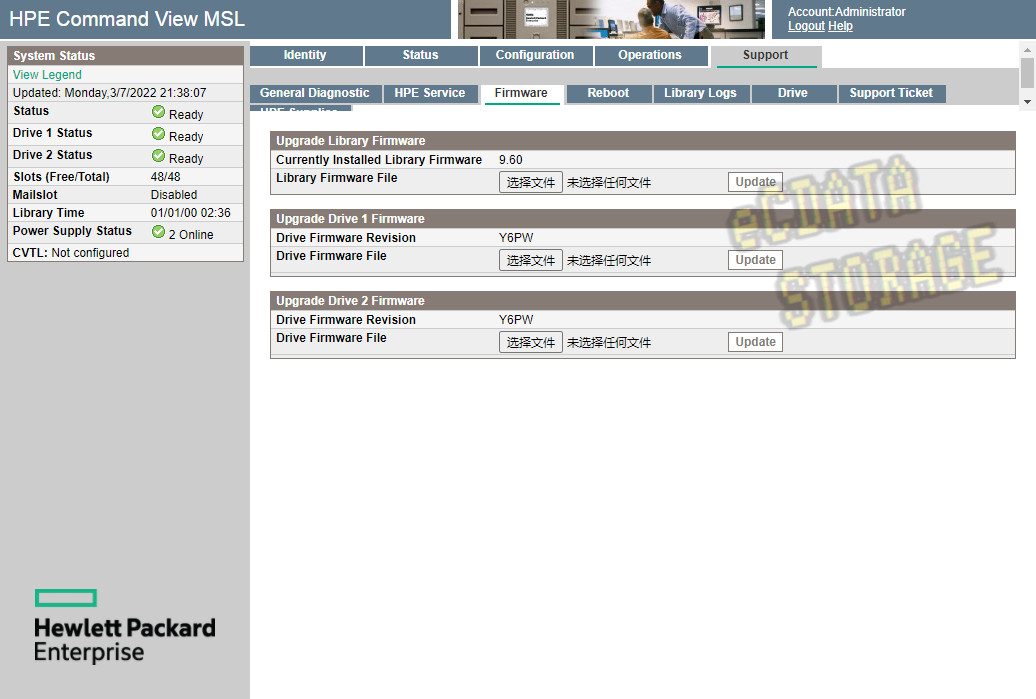Click the Drive 2 Status ready icon
The height and width of the screenshot is (699, 1036).
158,155
